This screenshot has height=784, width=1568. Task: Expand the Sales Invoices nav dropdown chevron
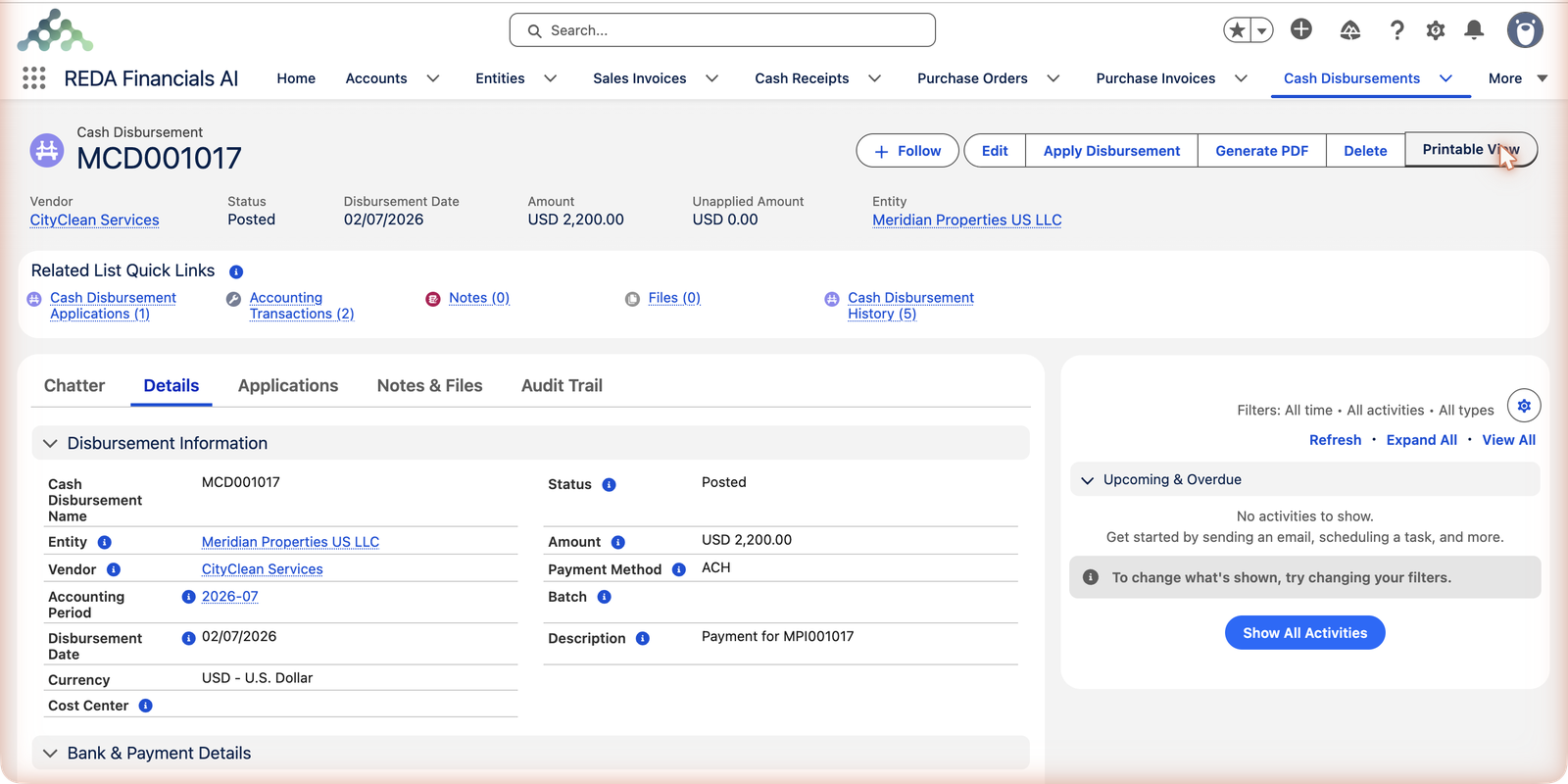coord(712,78)
